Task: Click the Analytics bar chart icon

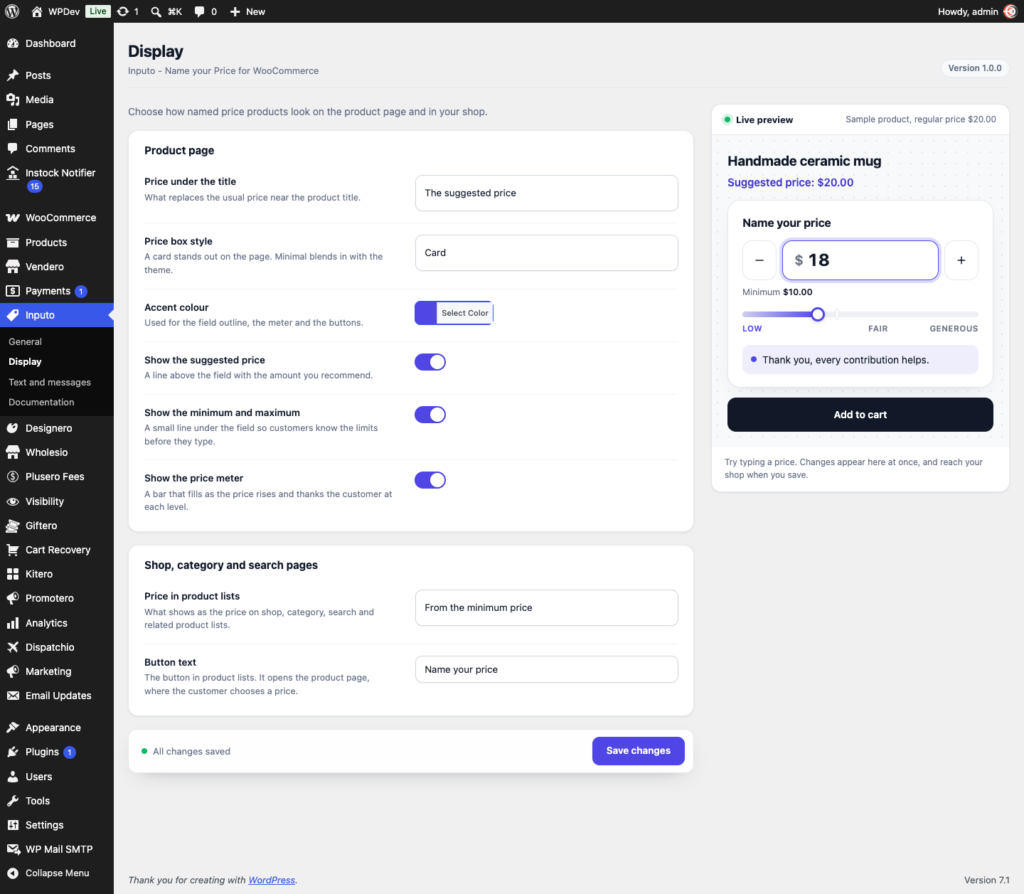Action: [x=12, y=622]
